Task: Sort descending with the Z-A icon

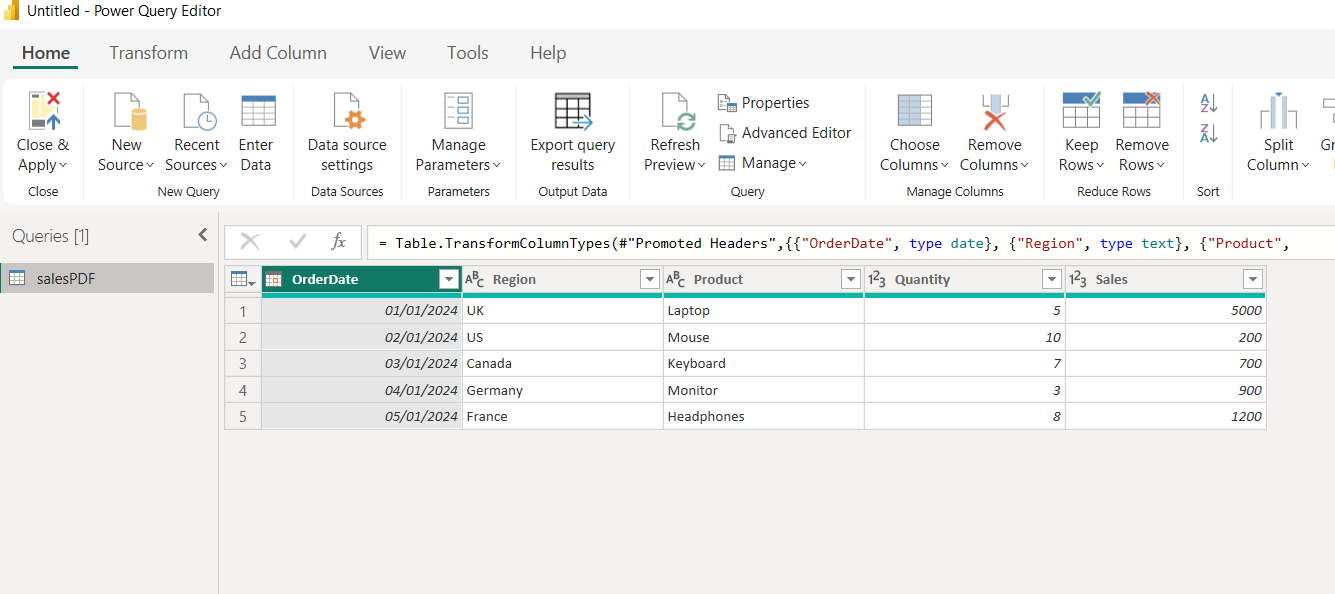Action: tap(1208, 133)
